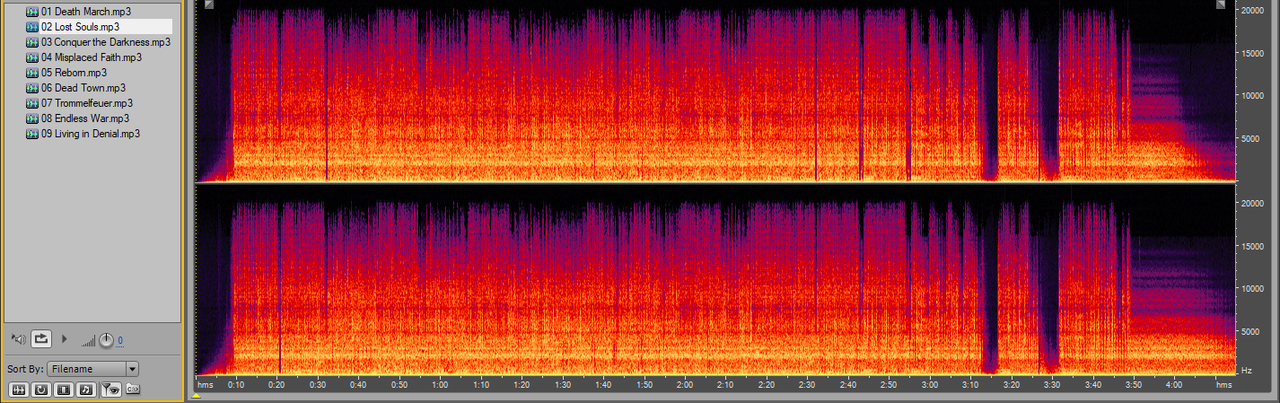This screenshot has height=403, width=1280.
Task: Click the 0:10 mark on time ruler
Action: pos(236,384)
